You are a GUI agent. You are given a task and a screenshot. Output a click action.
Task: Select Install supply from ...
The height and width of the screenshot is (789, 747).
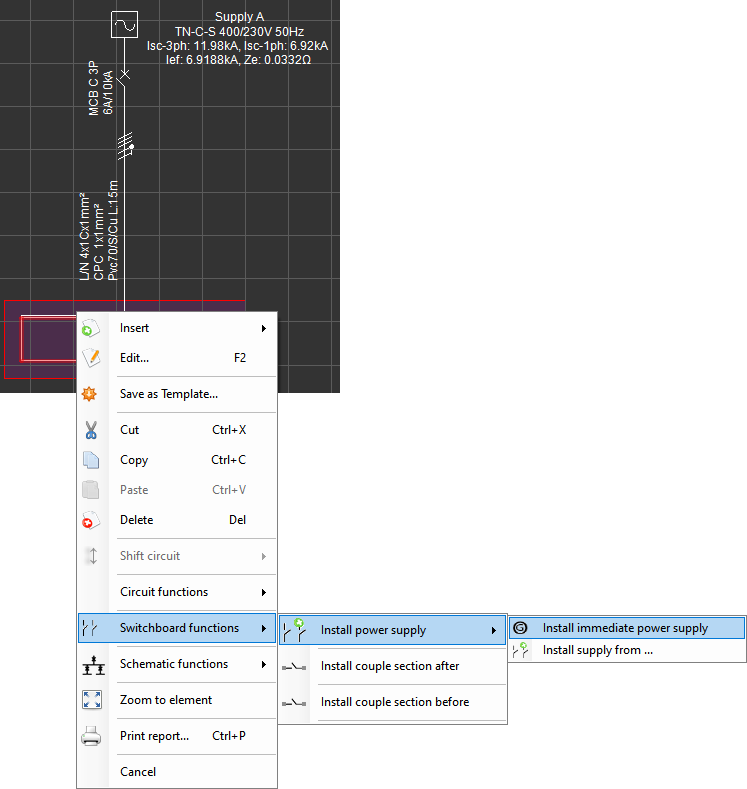tap(627, 650)
